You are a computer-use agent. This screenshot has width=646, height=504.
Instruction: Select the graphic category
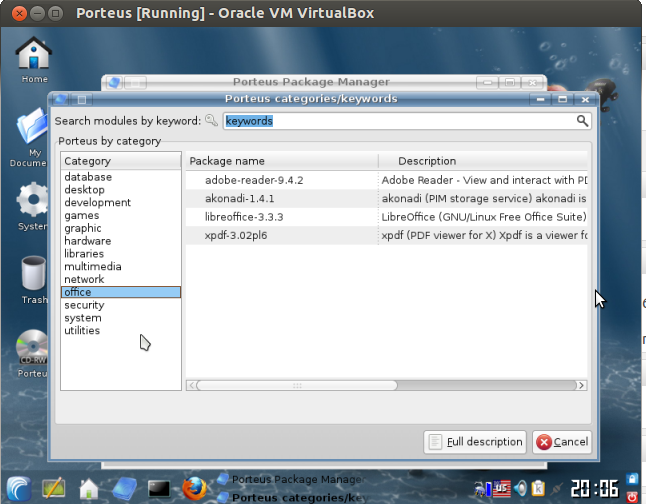pos(121,228)
